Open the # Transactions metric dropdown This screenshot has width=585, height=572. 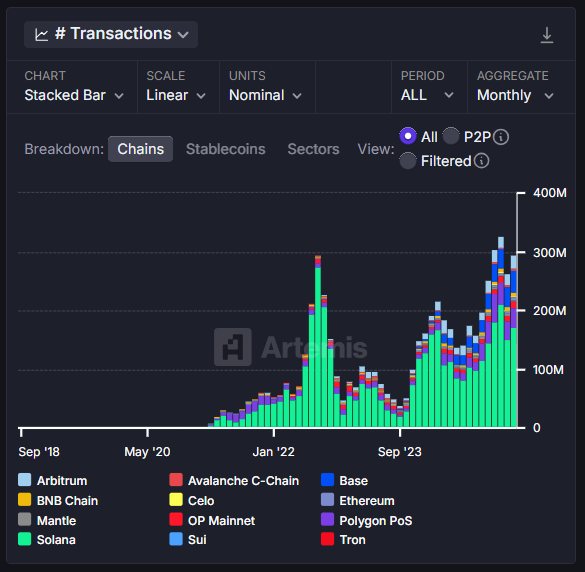[x=111, y=34]
